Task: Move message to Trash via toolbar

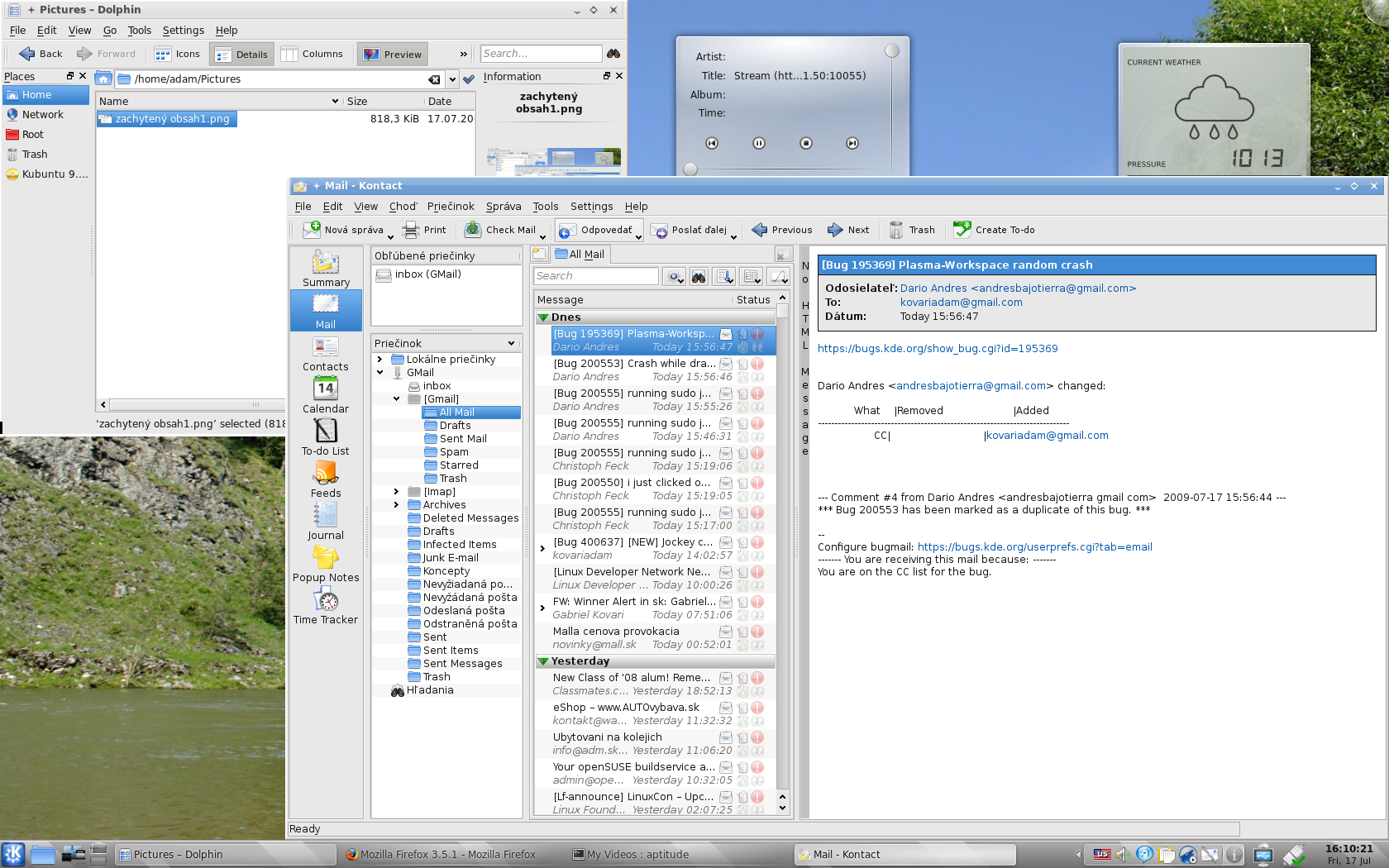Action: 912,230
